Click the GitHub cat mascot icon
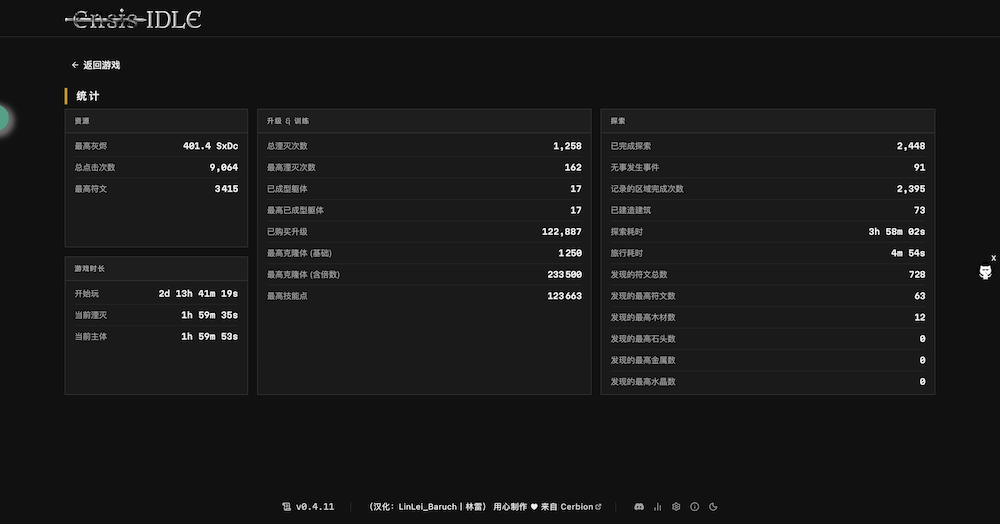 tap(985, 273)
